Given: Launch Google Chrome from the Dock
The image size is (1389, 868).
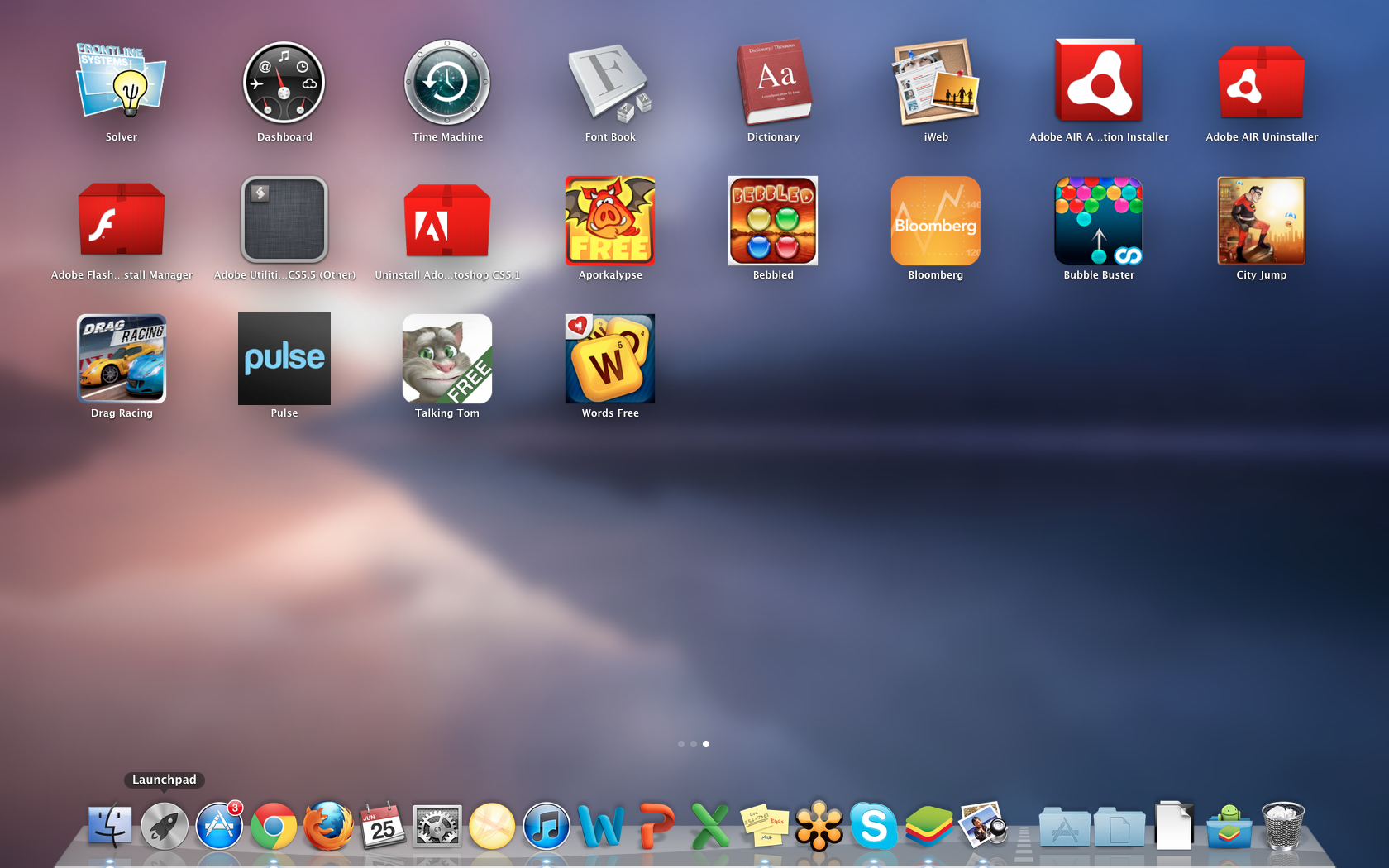Looking at the screenshot, I should (x=274, y=826).
